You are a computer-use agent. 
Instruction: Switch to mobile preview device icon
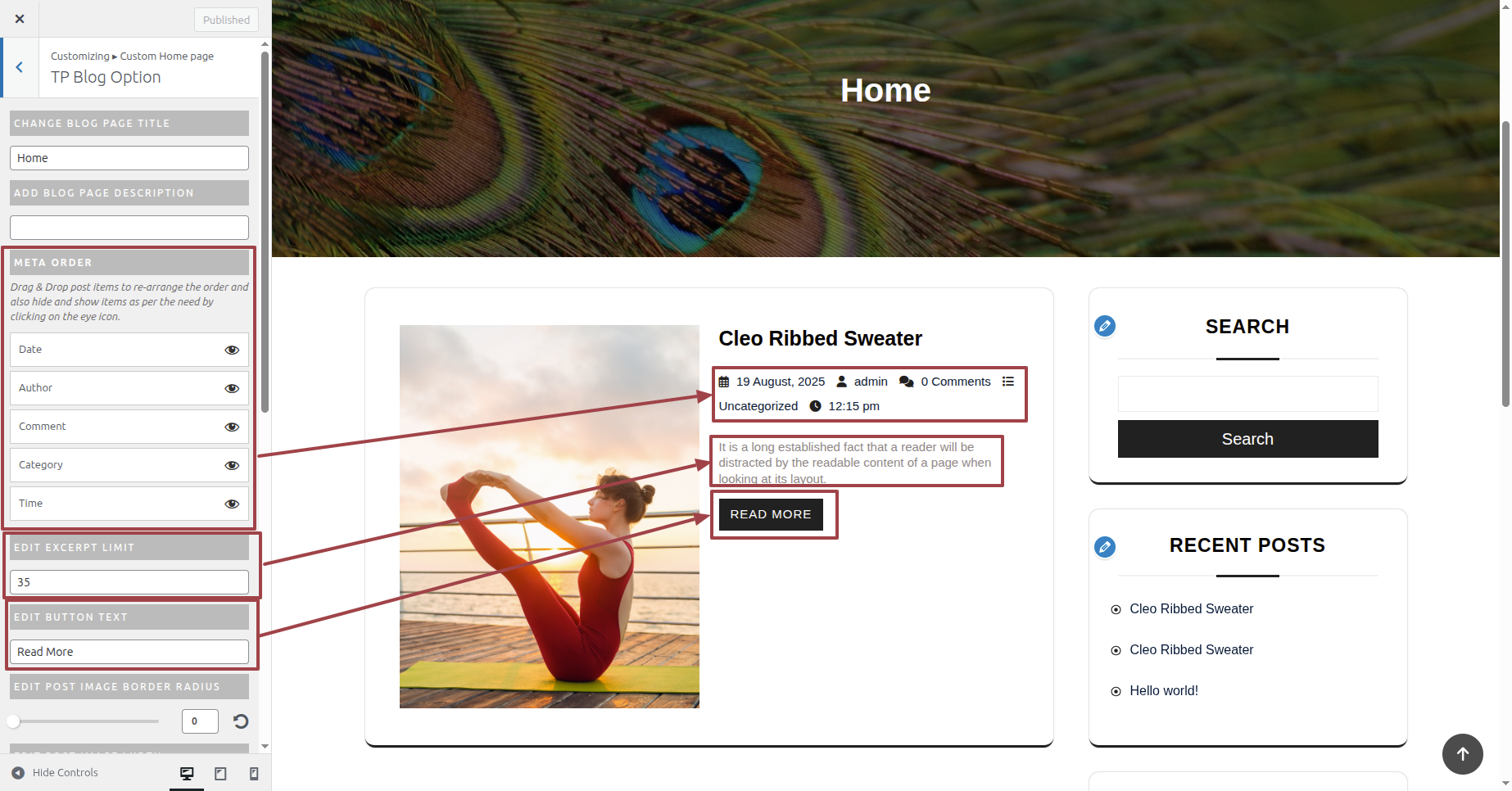coord(254,774)
